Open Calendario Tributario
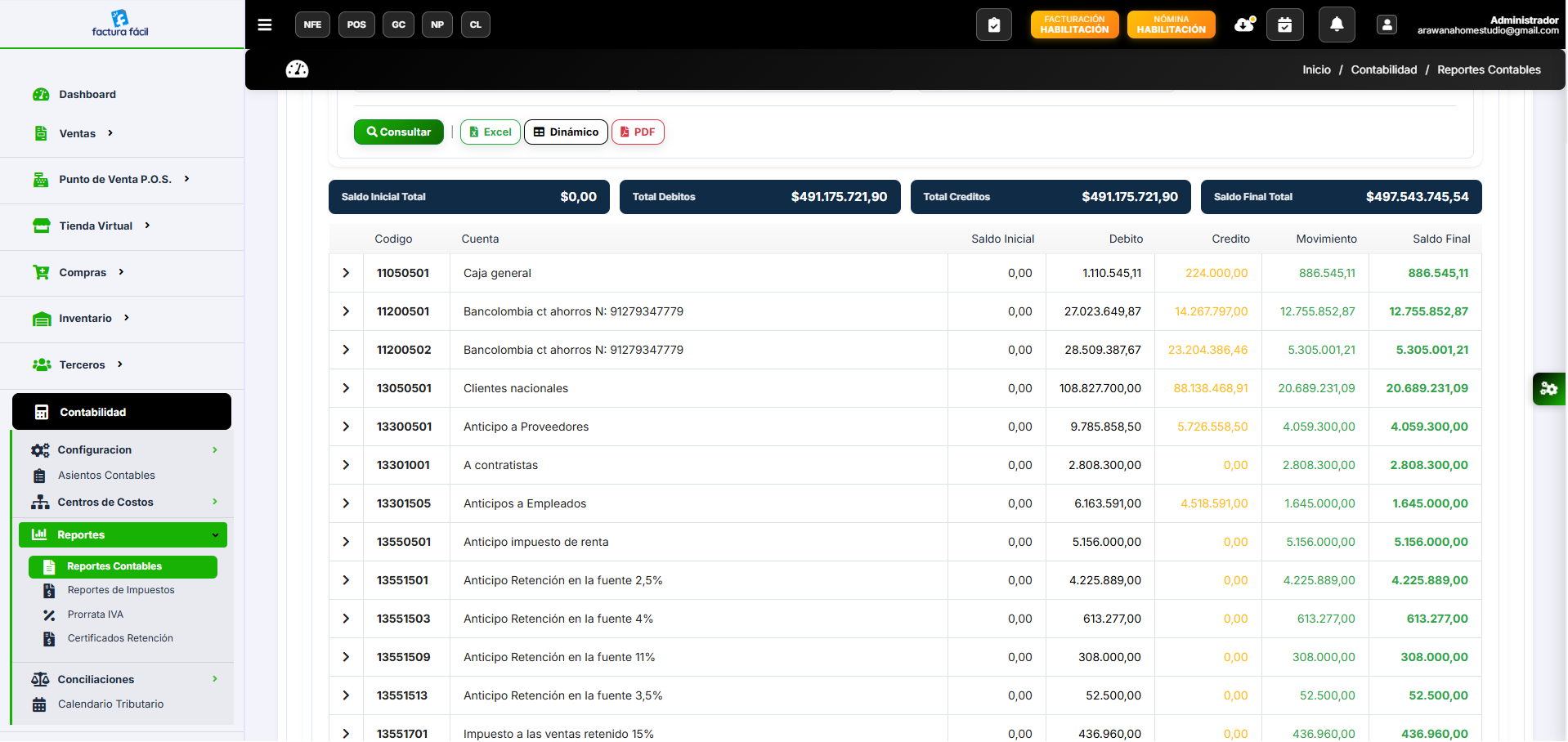 (x=110, y=704)
